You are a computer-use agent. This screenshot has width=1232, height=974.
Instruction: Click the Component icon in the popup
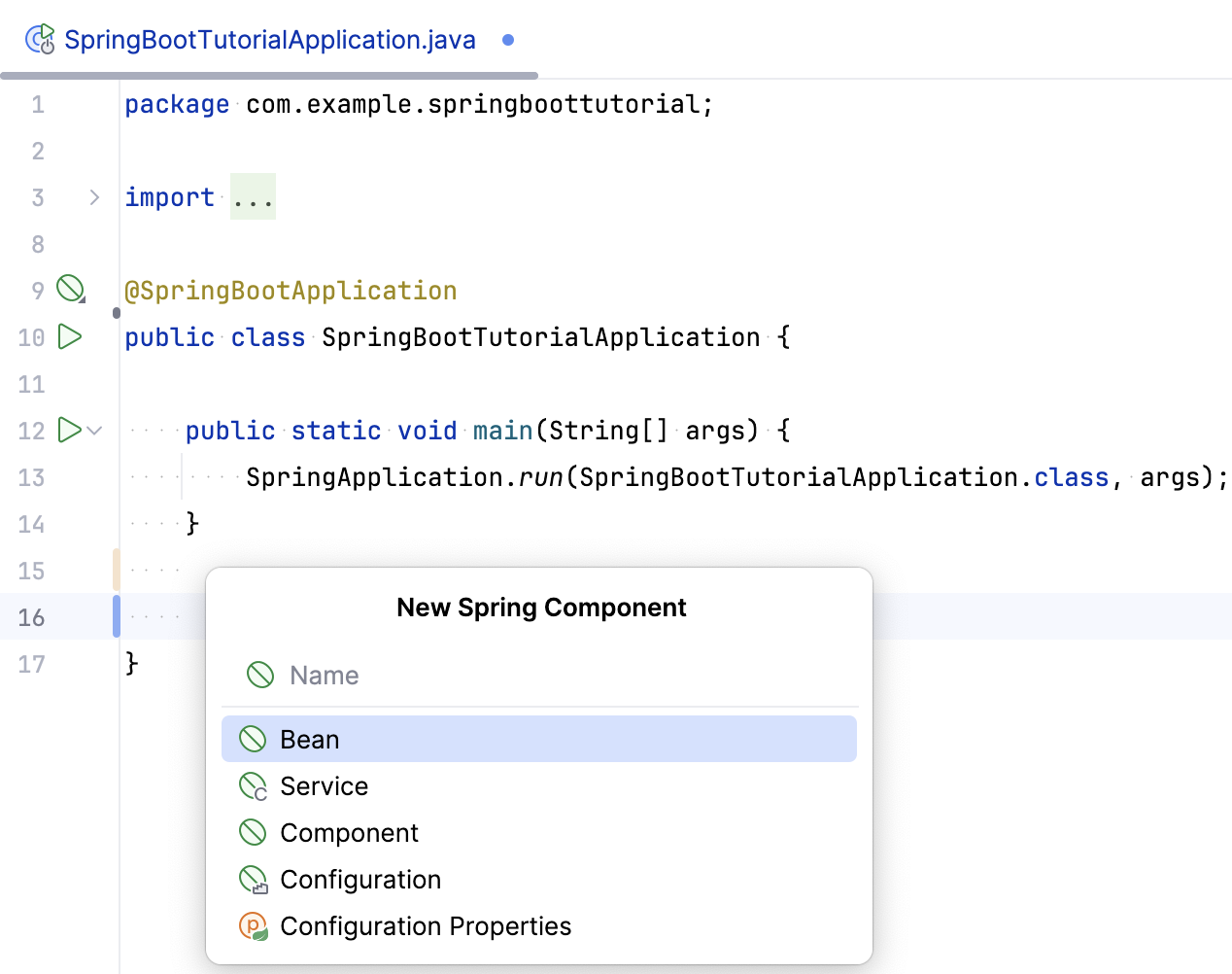click(x=253, y=832)
